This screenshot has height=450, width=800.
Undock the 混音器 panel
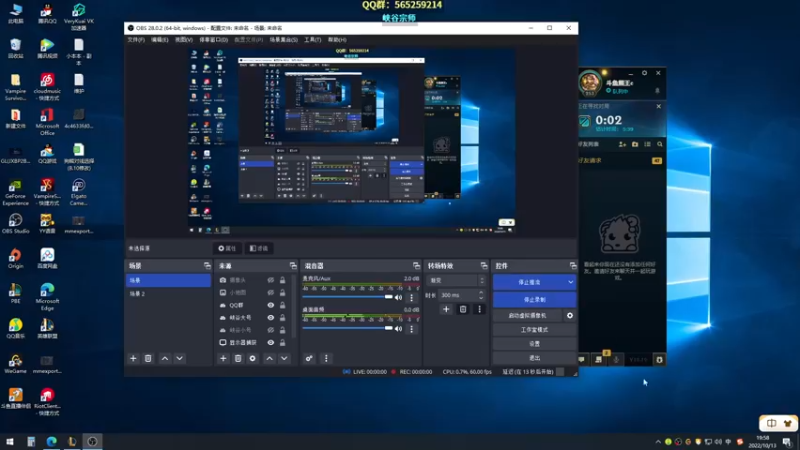pyautogui.click(x=416, y=266)
